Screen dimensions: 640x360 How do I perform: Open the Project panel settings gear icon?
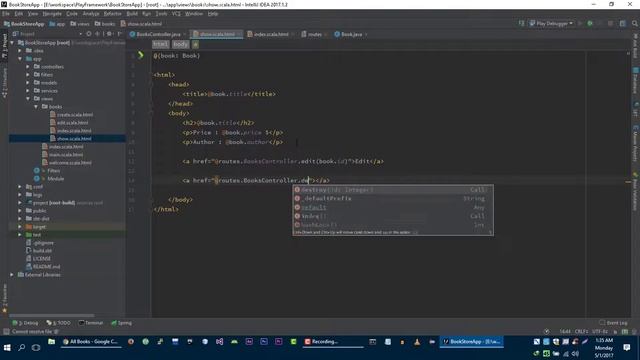109,34
